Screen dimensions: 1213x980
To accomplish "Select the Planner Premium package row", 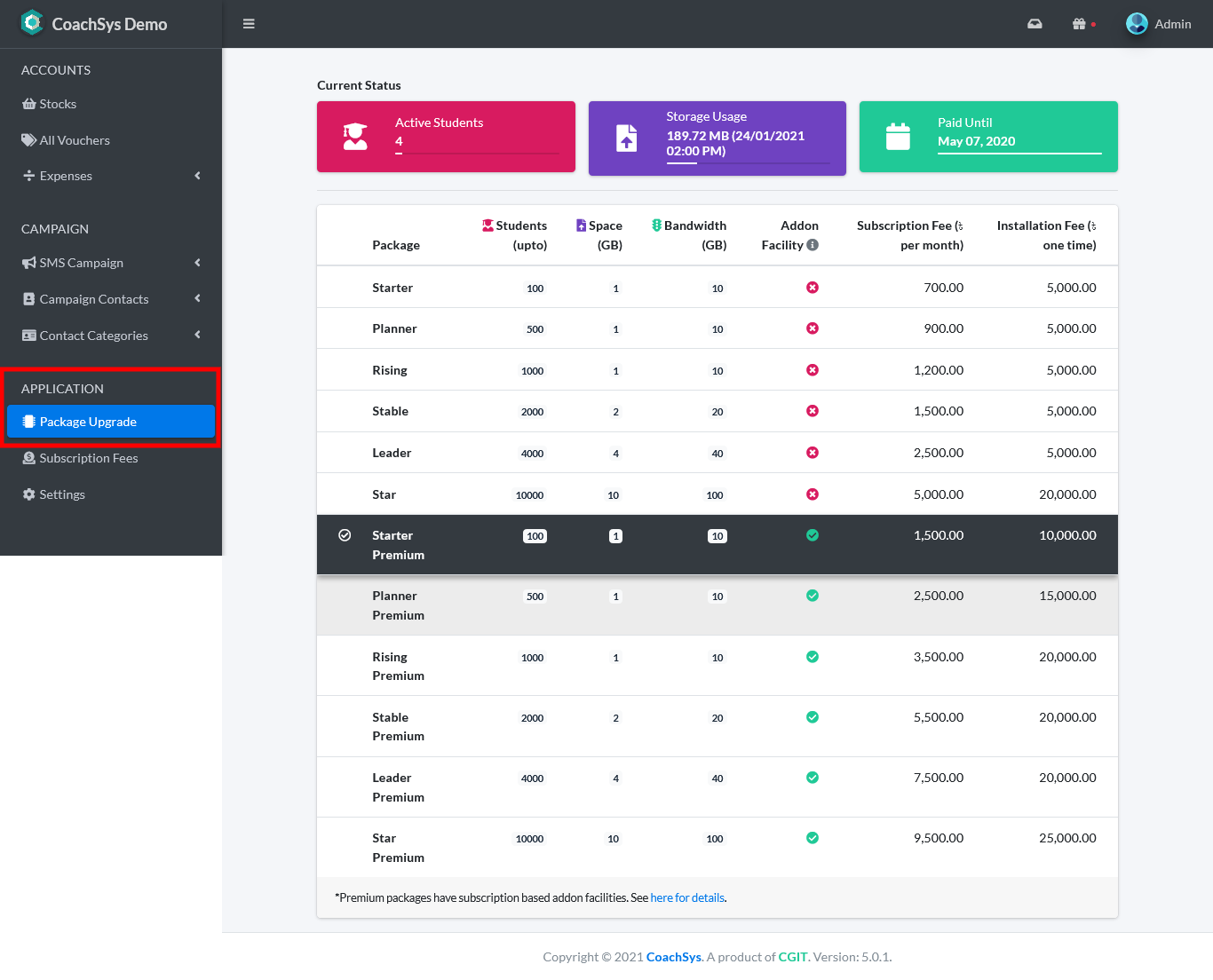I will (x=717, y=605).
